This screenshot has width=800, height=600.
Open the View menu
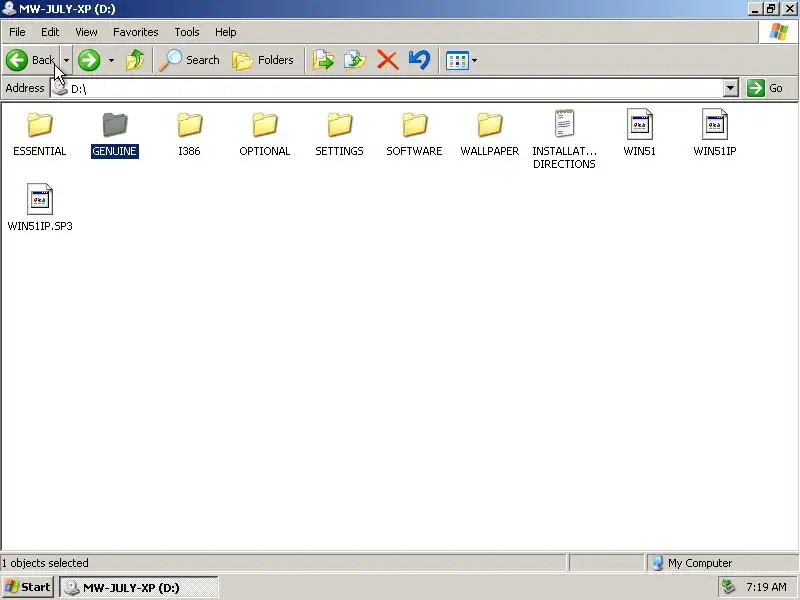[86, 32]
